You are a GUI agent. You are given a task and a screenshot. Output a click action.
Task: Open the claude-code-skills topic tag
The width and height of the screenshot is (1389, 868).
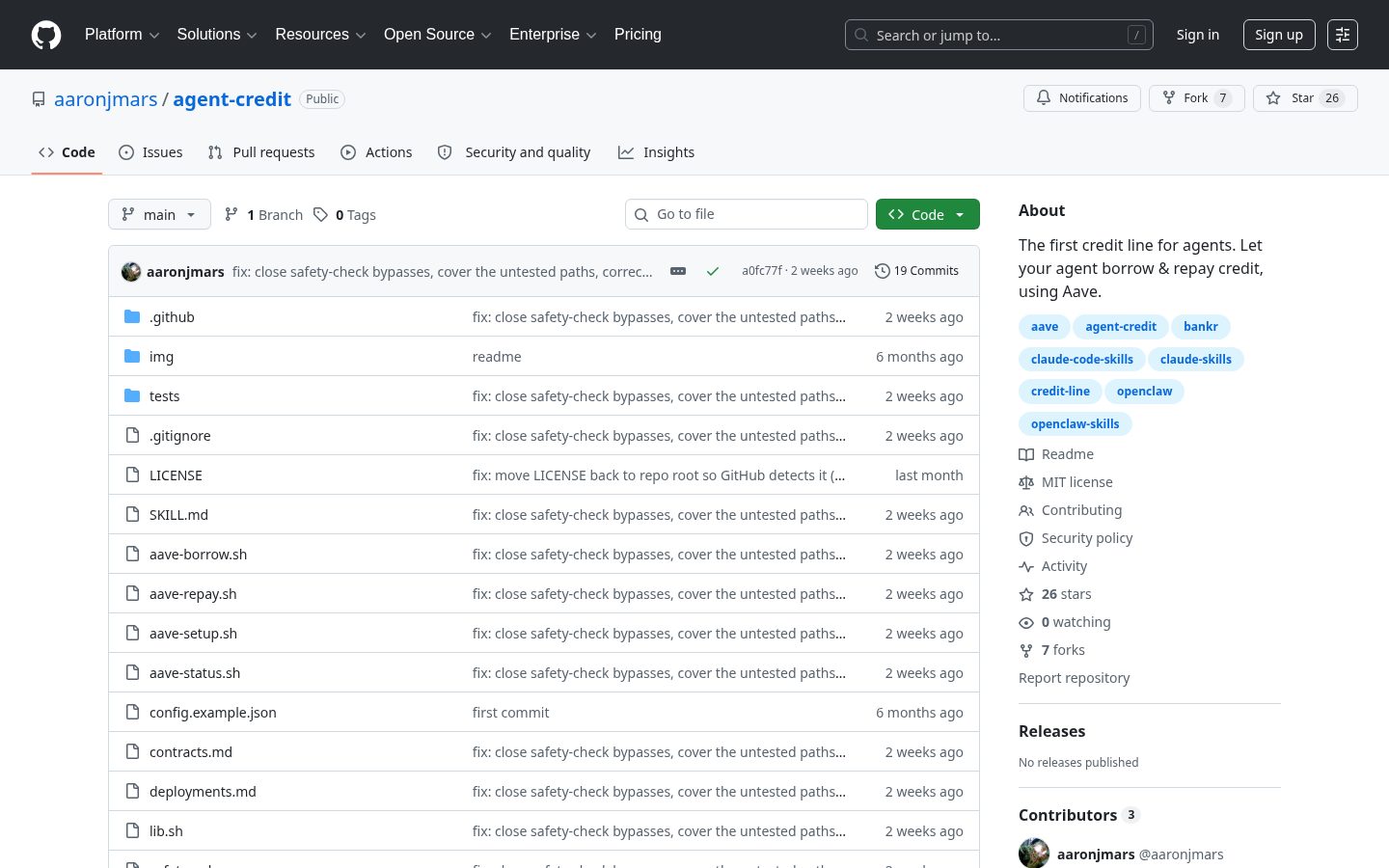pyautogui.click(x=1082, y=360)
